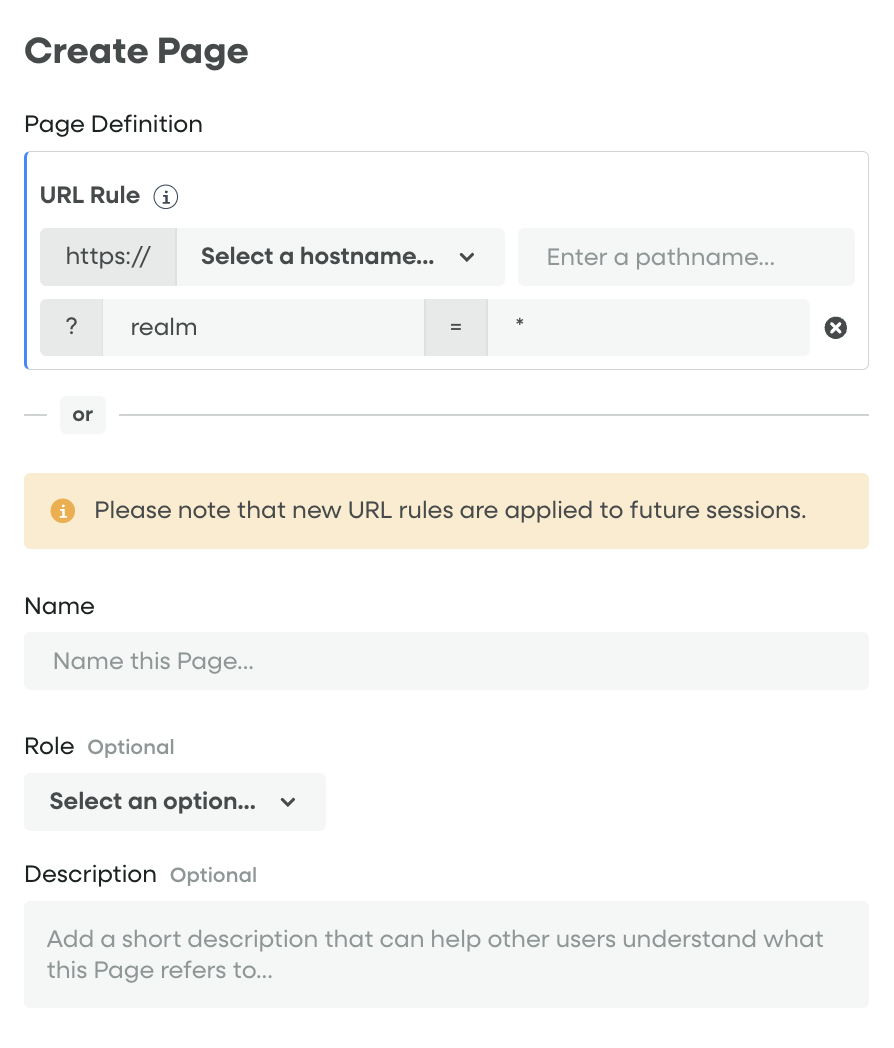Click the chevron arrow in Role dropdown

288,802
